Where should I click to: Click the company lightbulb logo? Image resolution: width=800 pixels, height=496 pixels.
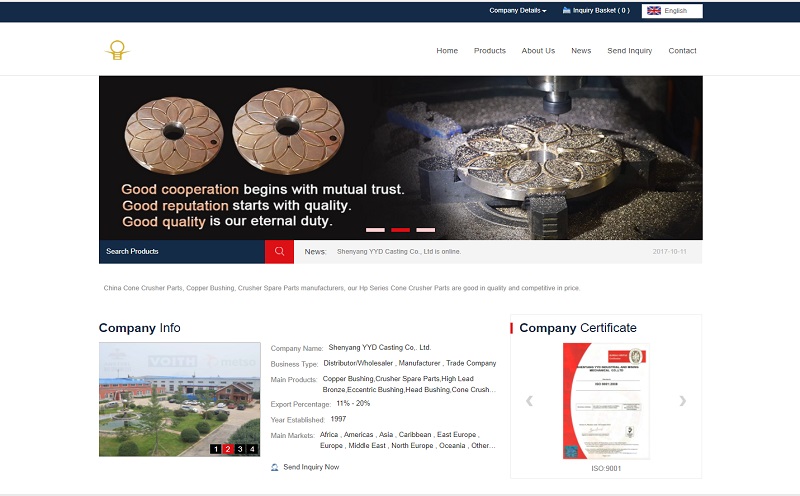[x=117, y=50]
